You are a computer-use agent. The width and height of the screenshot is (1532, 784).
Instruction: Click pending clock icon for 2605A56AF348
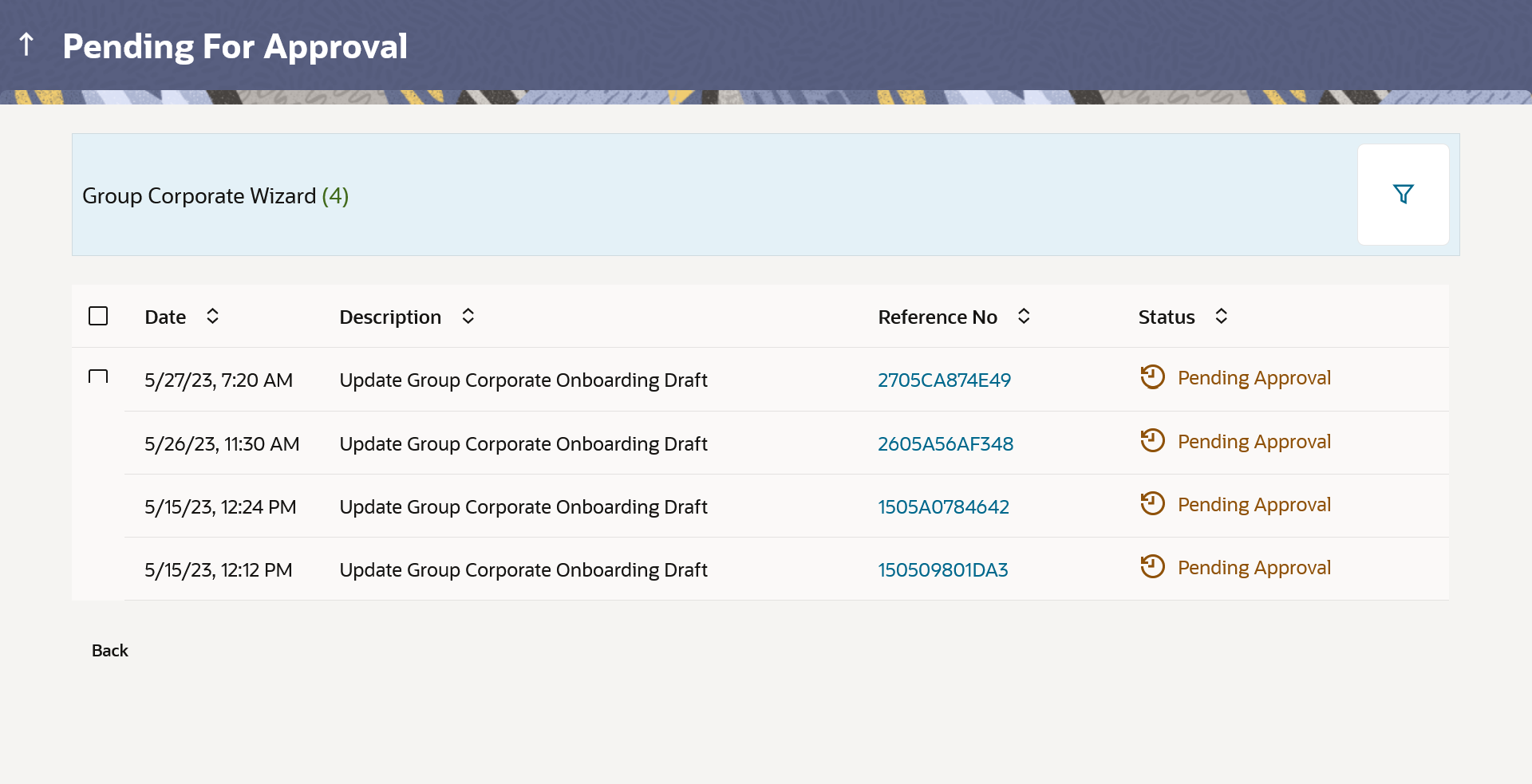click(1152, 441)
